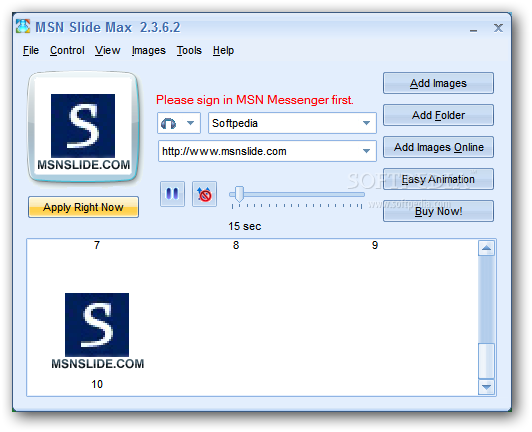This screenshot has width=532, height=432.
Task: Click the Add Folder button
Action: coord(438,115)
